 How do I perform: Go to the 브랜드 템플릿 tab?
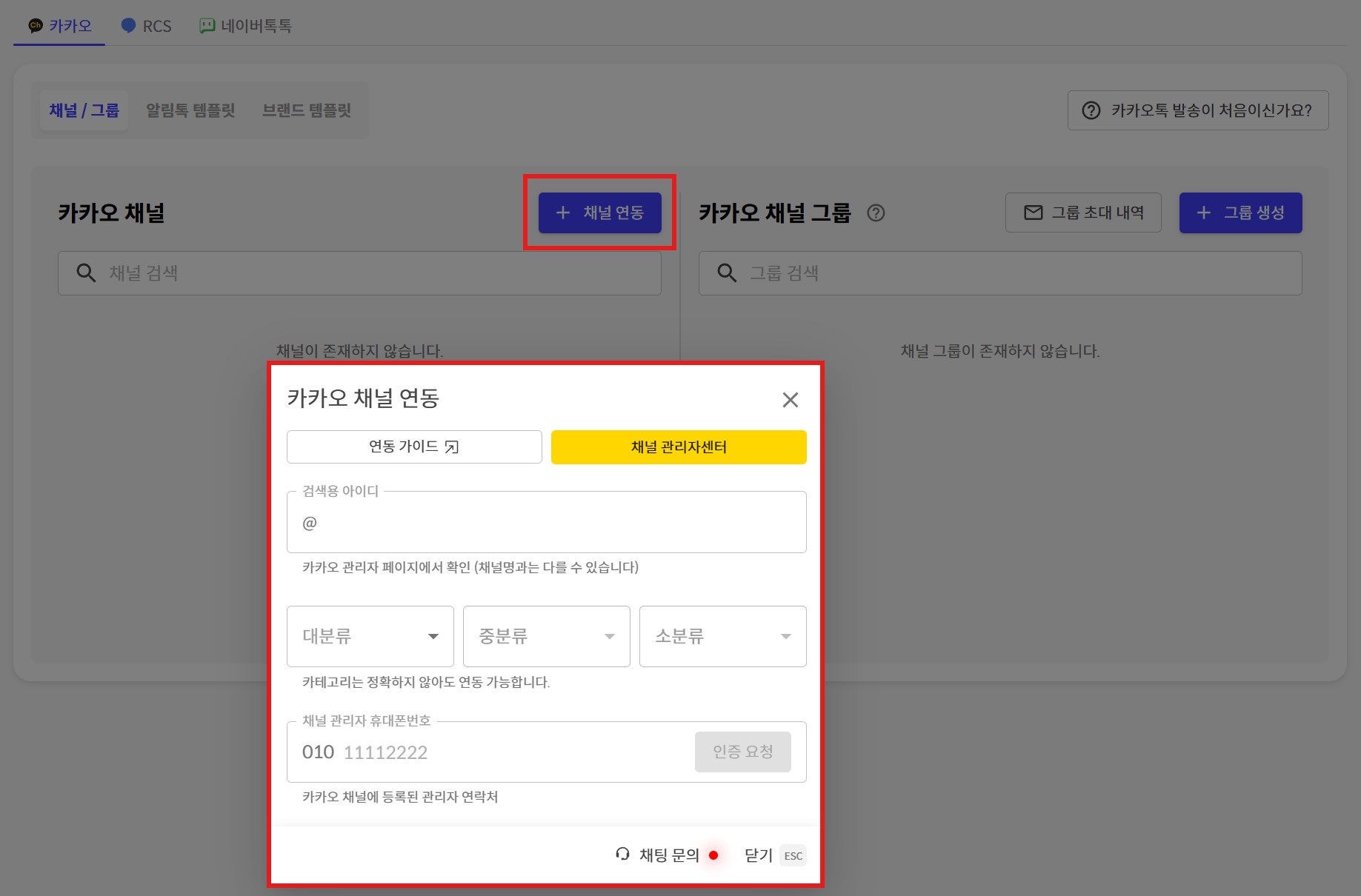tap(306, 110)
